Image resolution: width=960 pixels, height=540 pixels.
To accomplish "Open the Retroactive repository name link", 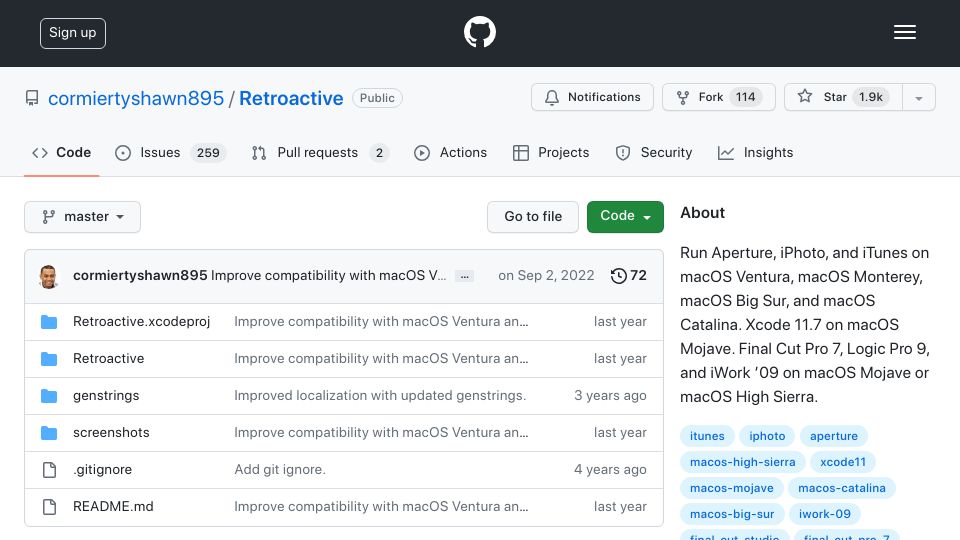I will pos(291,98).
